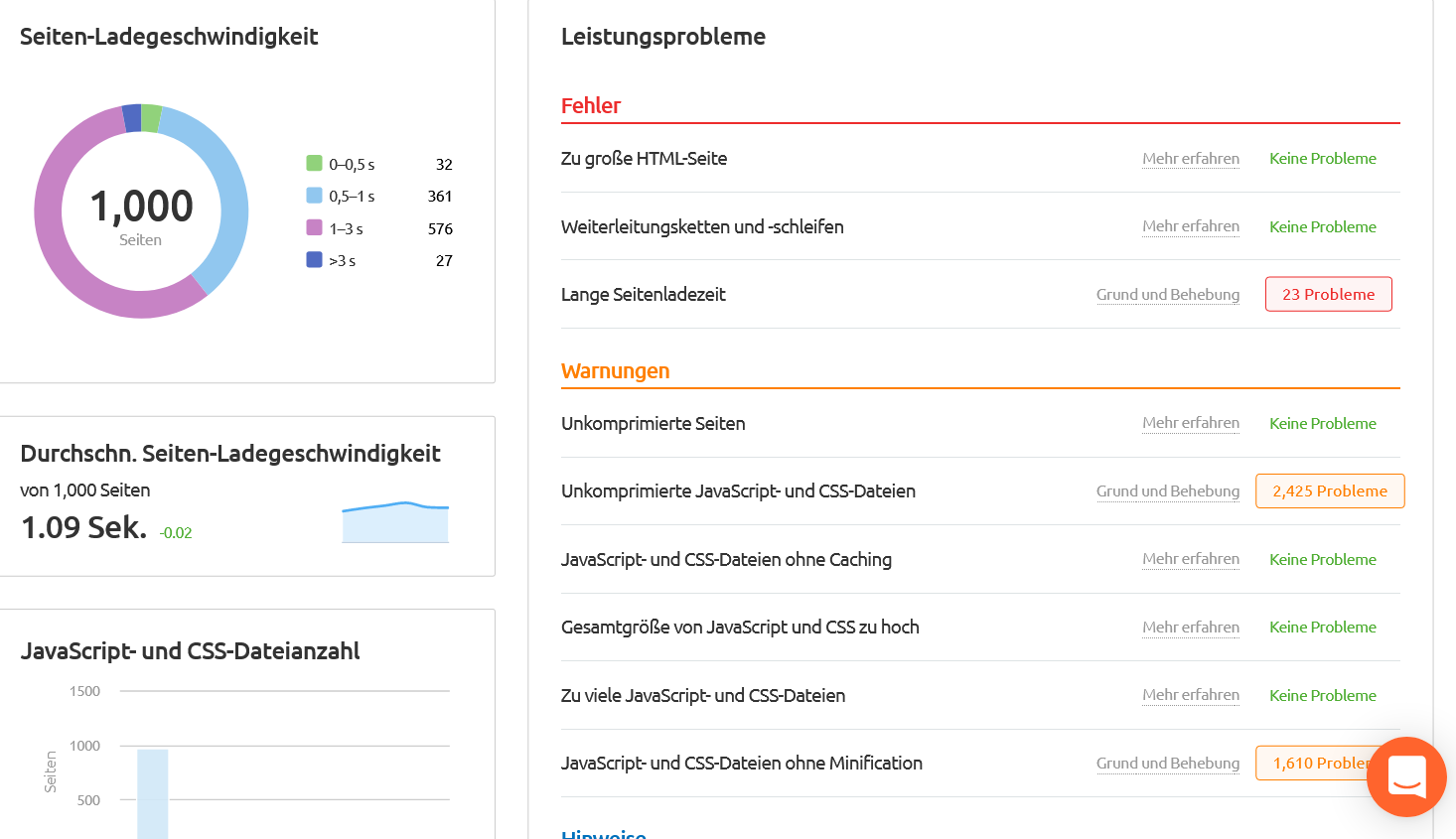This screenshot has height=839, width=1456.
Task: Click Zu viele JavaScript- und CSS-Dateien label
Action: pos(703,695)
